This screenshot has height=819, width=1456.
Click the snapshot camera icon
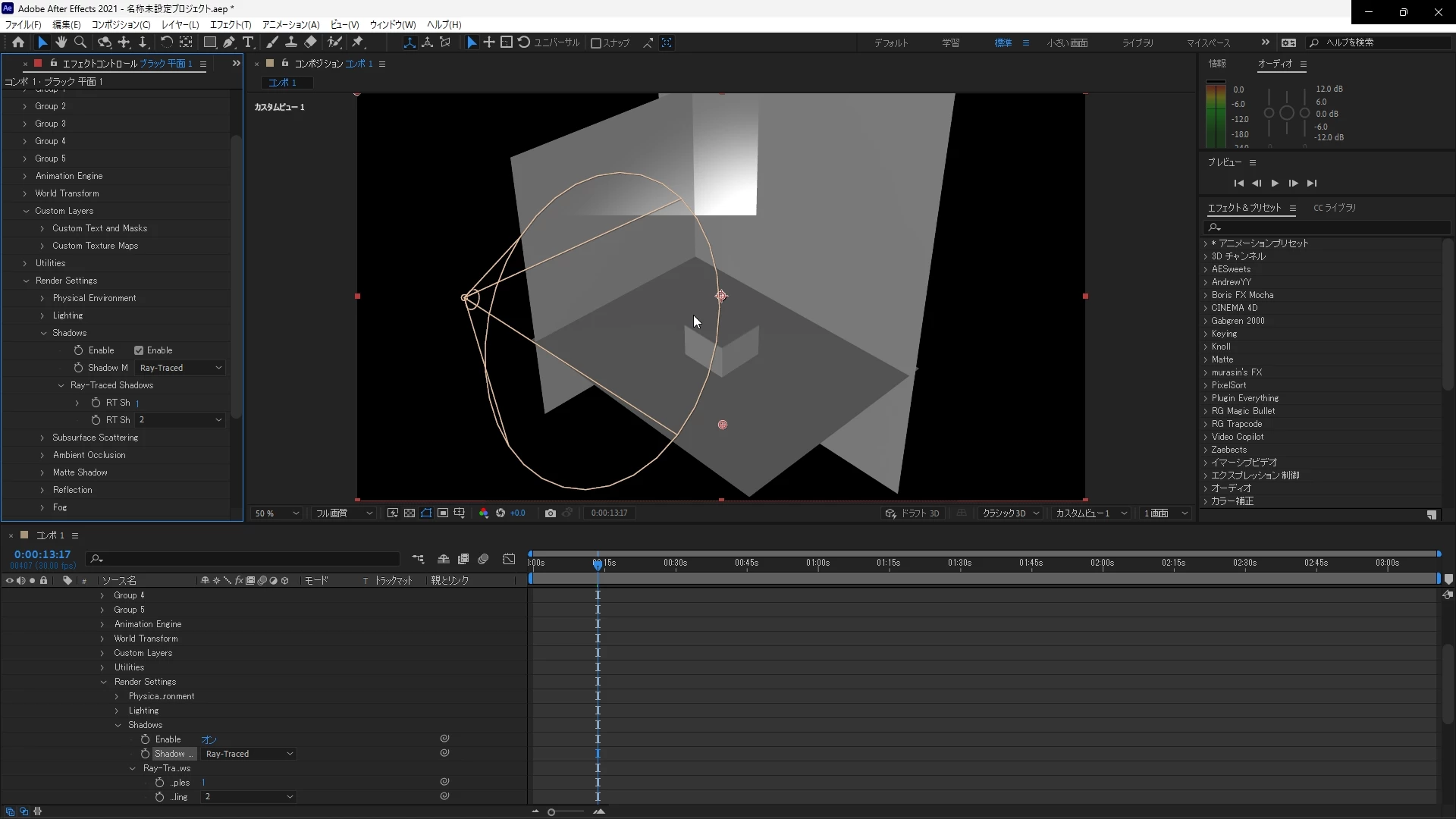pyautogui.click(x=551, y=513)
